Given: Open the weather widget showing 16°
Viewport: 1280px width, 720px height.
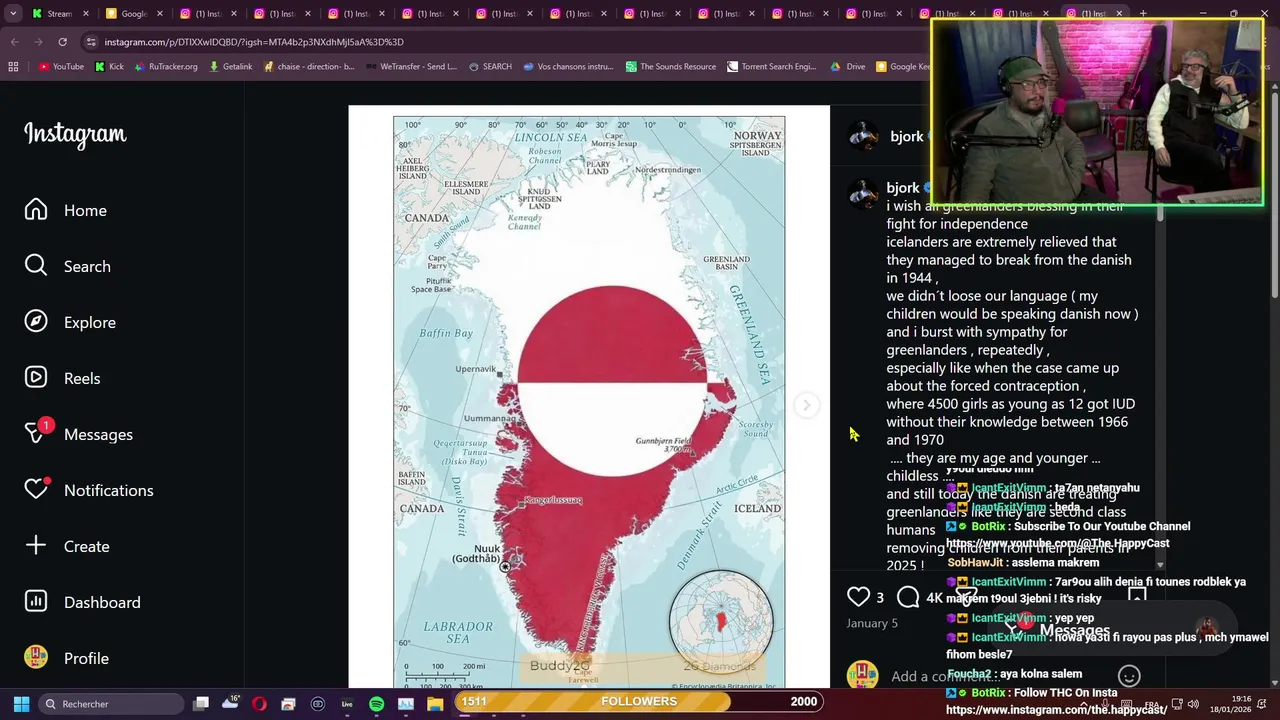Looking at the screenshot, I should click(230, 703).
